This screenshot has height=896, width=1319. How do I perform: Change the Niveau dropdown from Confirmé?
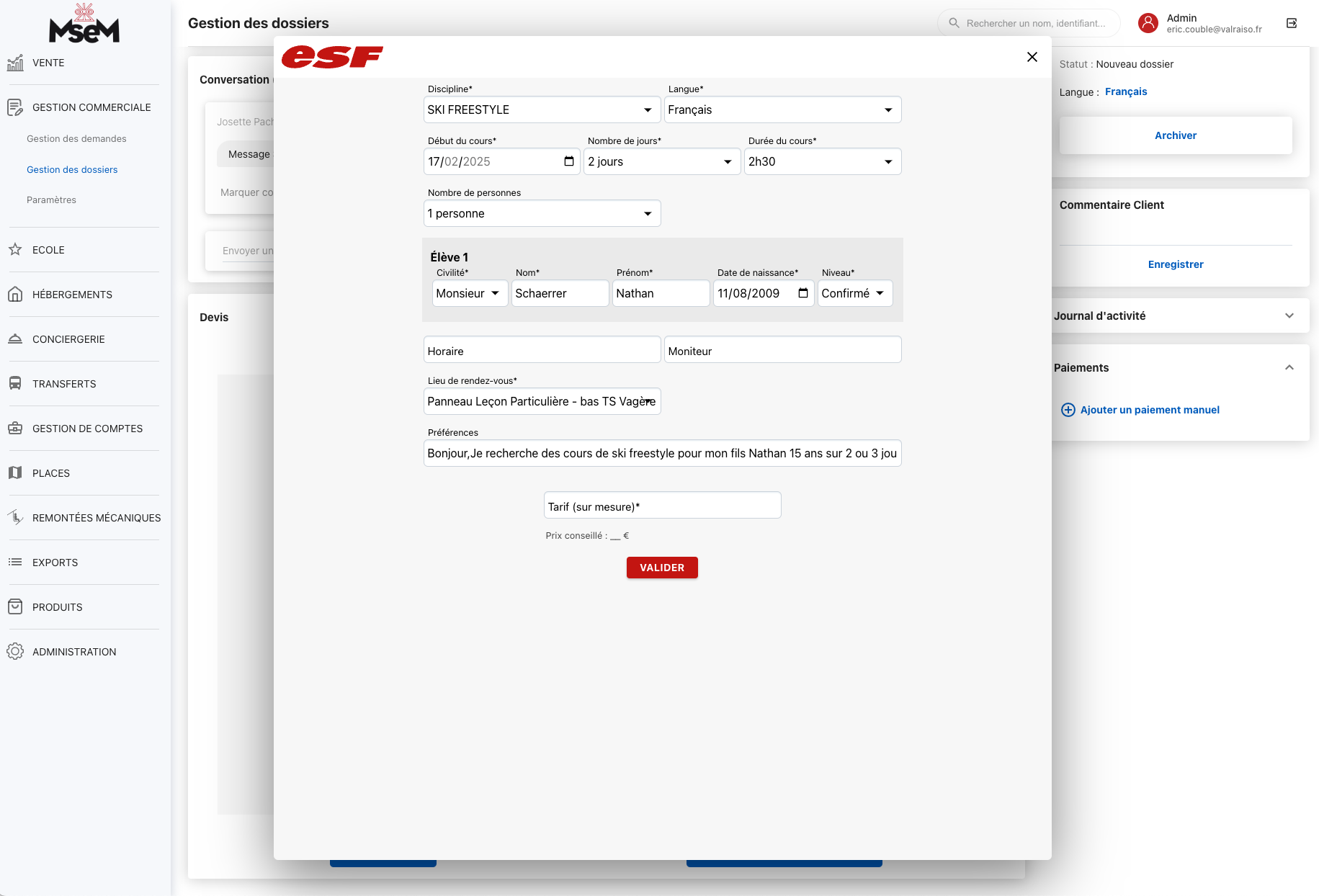point(854,293)
